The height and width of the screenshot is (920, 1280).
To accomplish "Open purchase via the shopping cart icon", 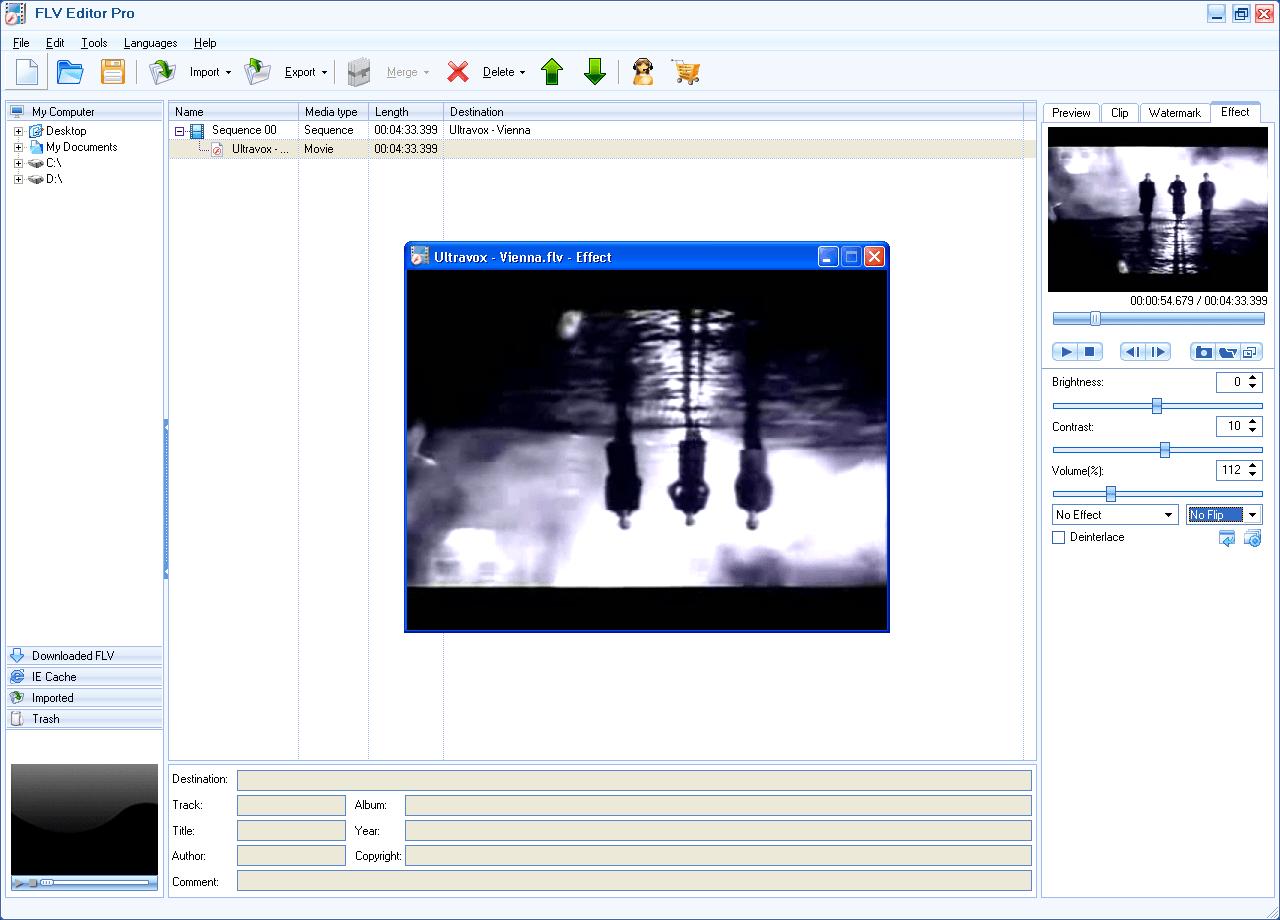I will tap(685, 72).
